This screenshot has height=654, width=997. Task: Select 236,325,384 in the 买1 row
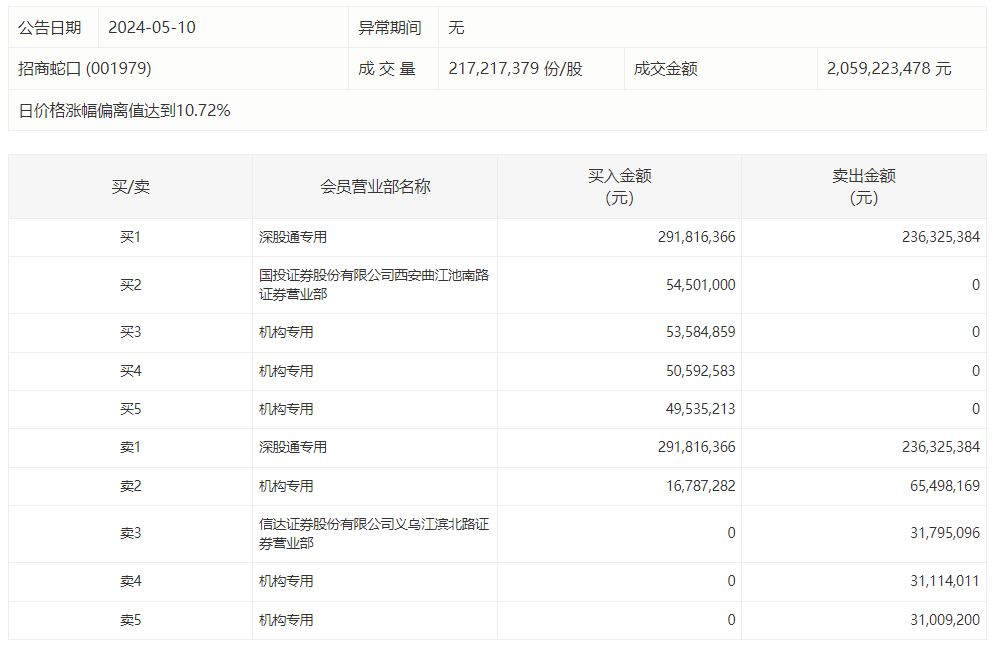click(940, 237)
